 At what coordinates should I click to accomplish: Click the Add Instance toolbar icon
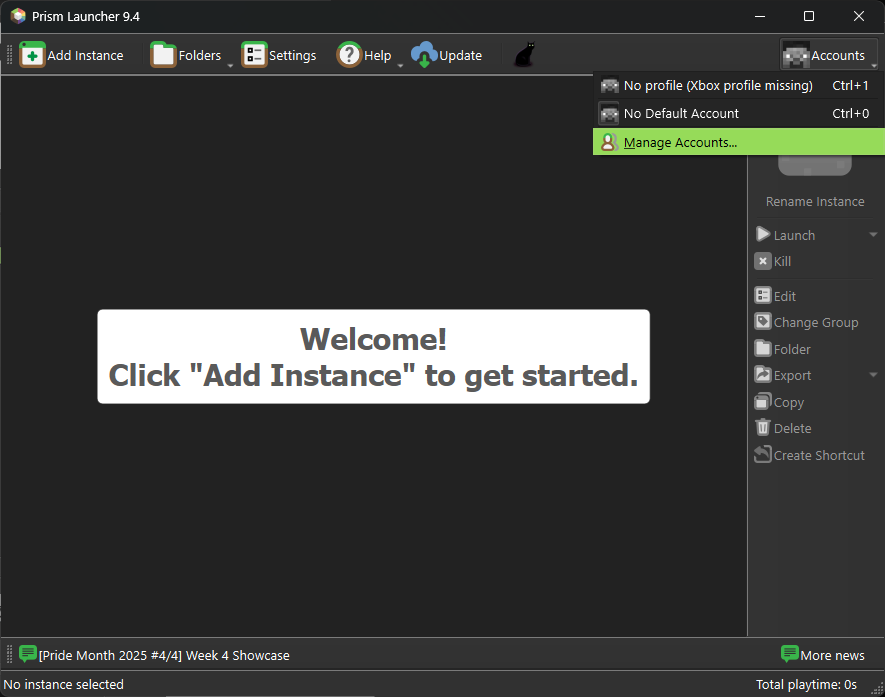point(33,55)
